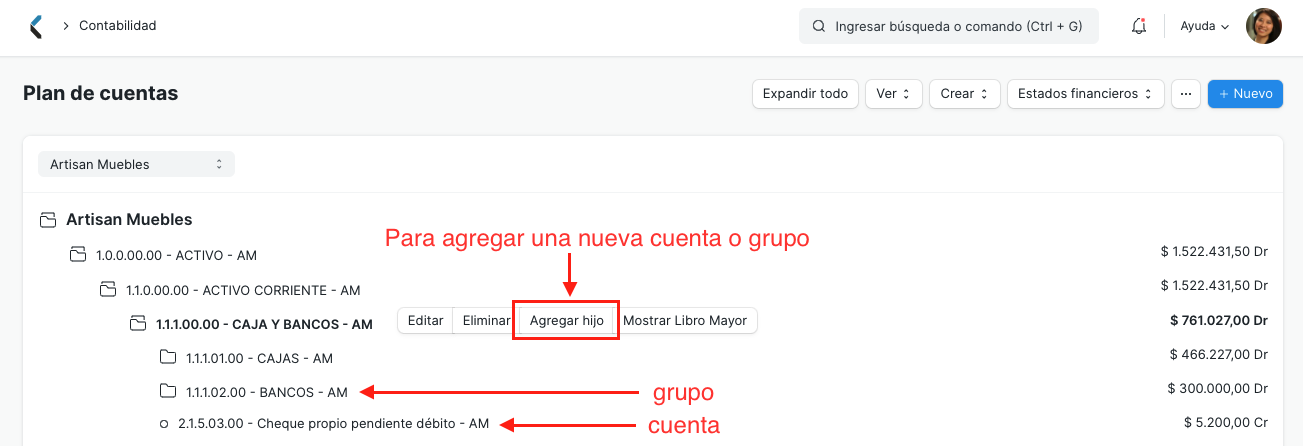This screenshot has height=446, width=1303.
Task: Click Editar for CAJA Y BANCOS
Action: pos(425,321)
